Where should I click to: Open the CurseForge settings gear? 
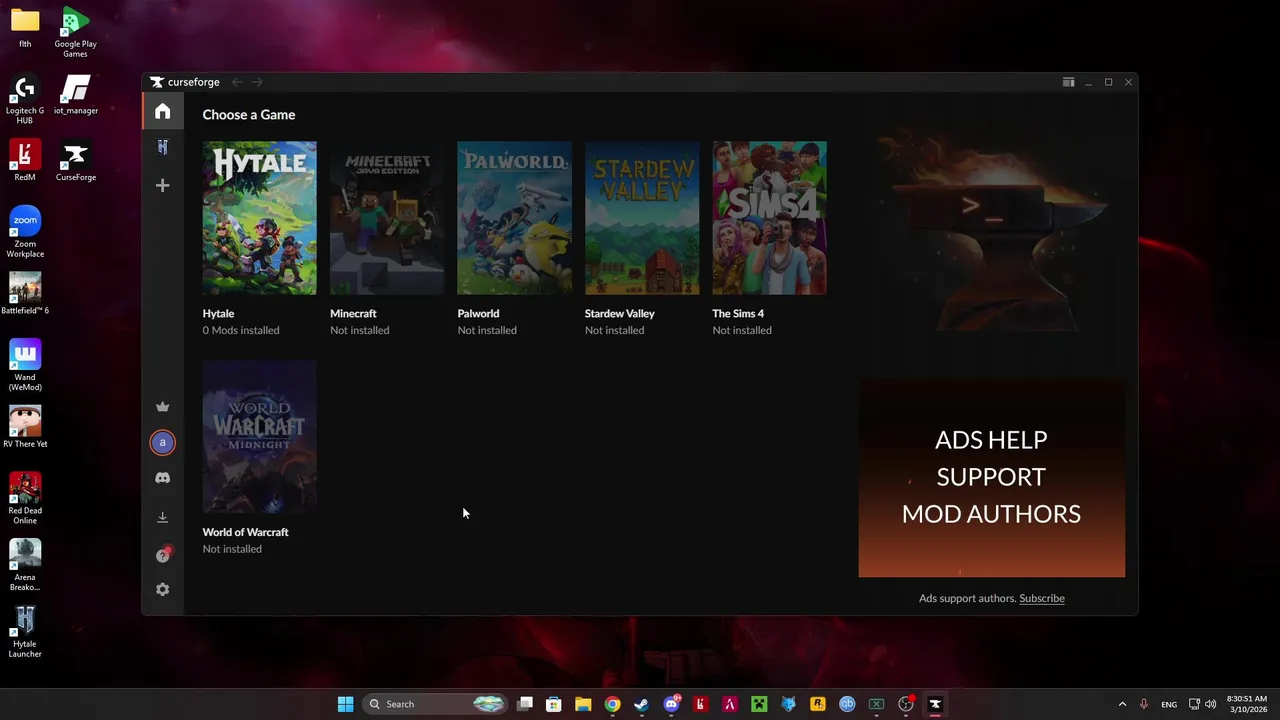162,589
